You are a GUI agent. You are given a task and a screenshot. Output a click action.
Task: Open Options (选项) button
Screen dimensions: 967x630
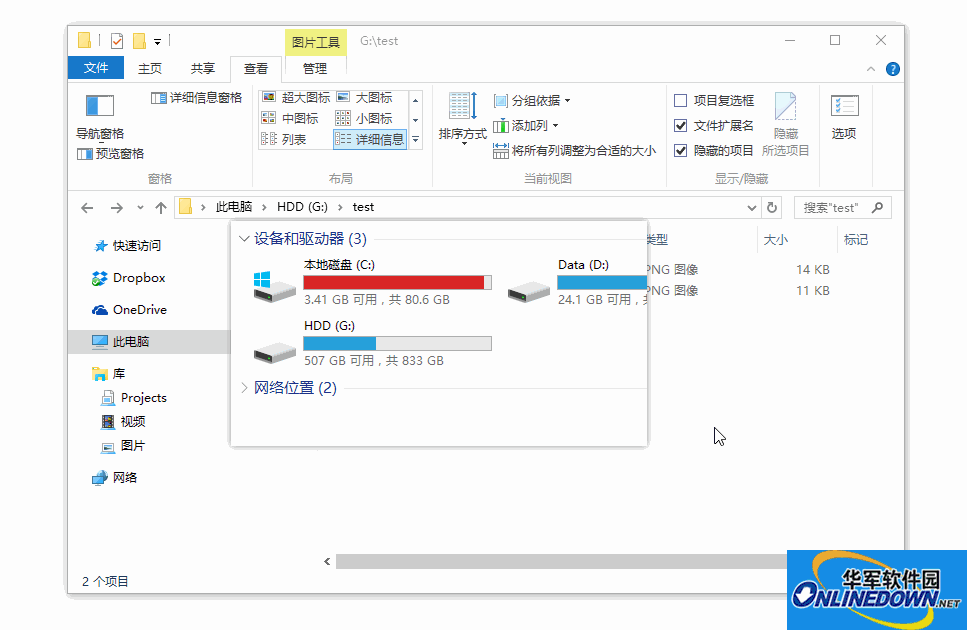point(844,117)
